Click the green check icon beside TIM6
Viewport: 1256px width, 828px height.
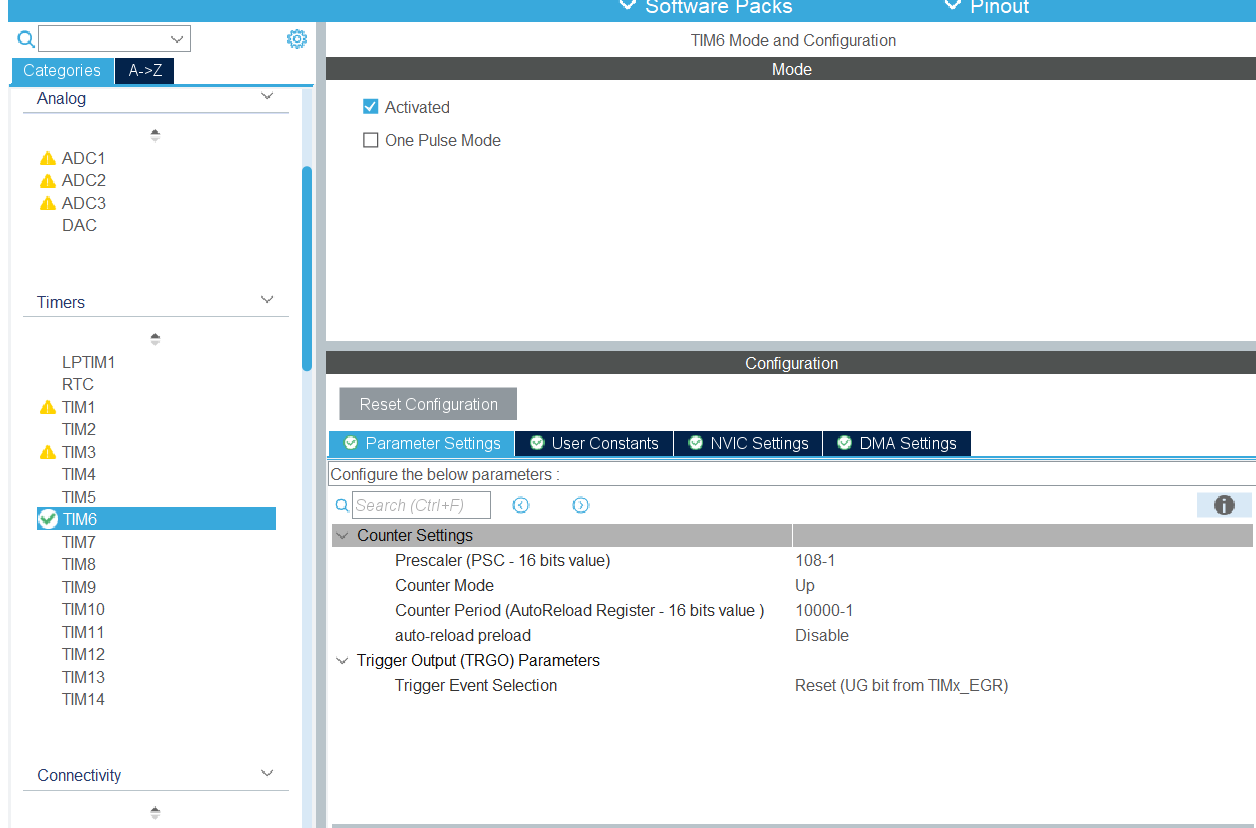(47, 519)
